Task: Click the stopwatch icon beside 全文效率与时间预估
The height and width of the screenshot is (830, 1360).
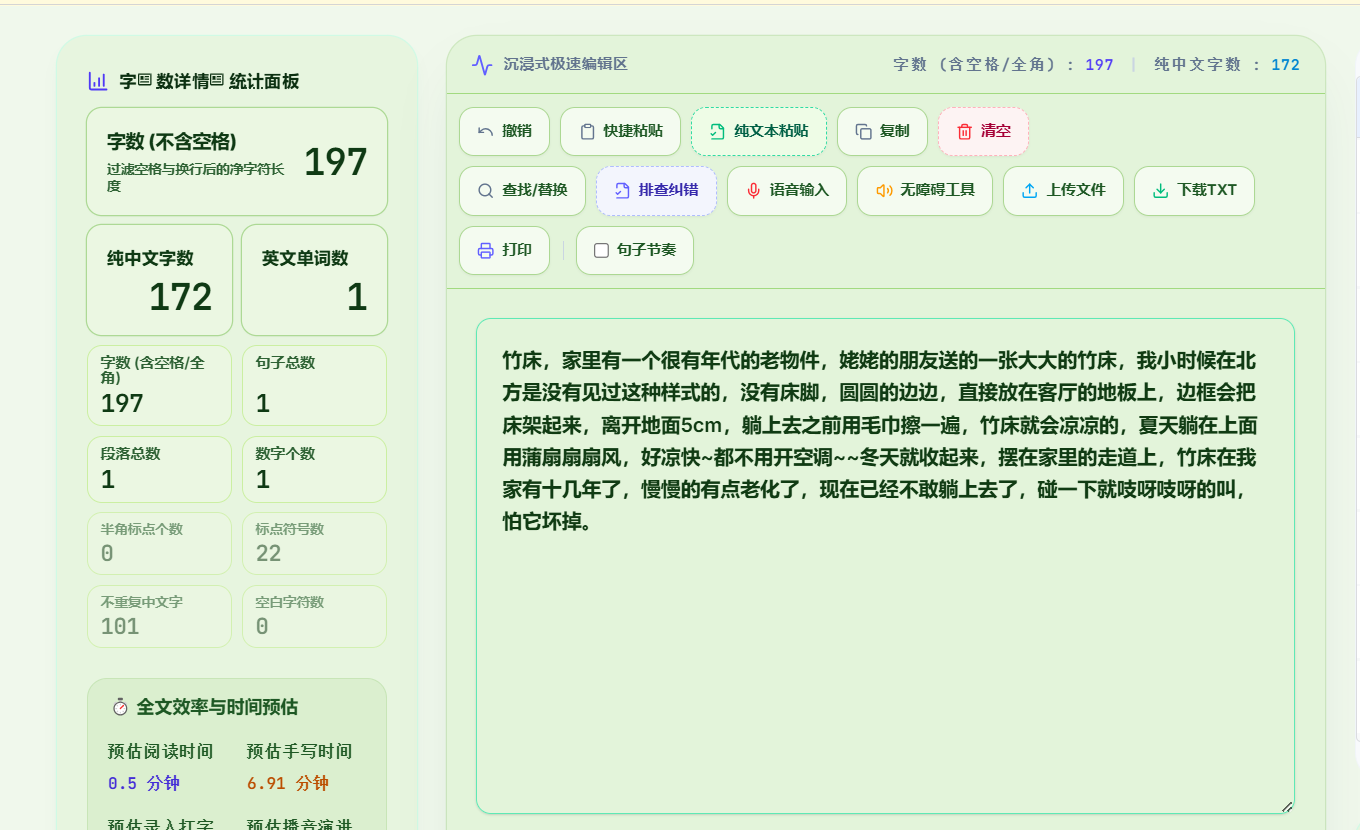Action: (120, 707)
